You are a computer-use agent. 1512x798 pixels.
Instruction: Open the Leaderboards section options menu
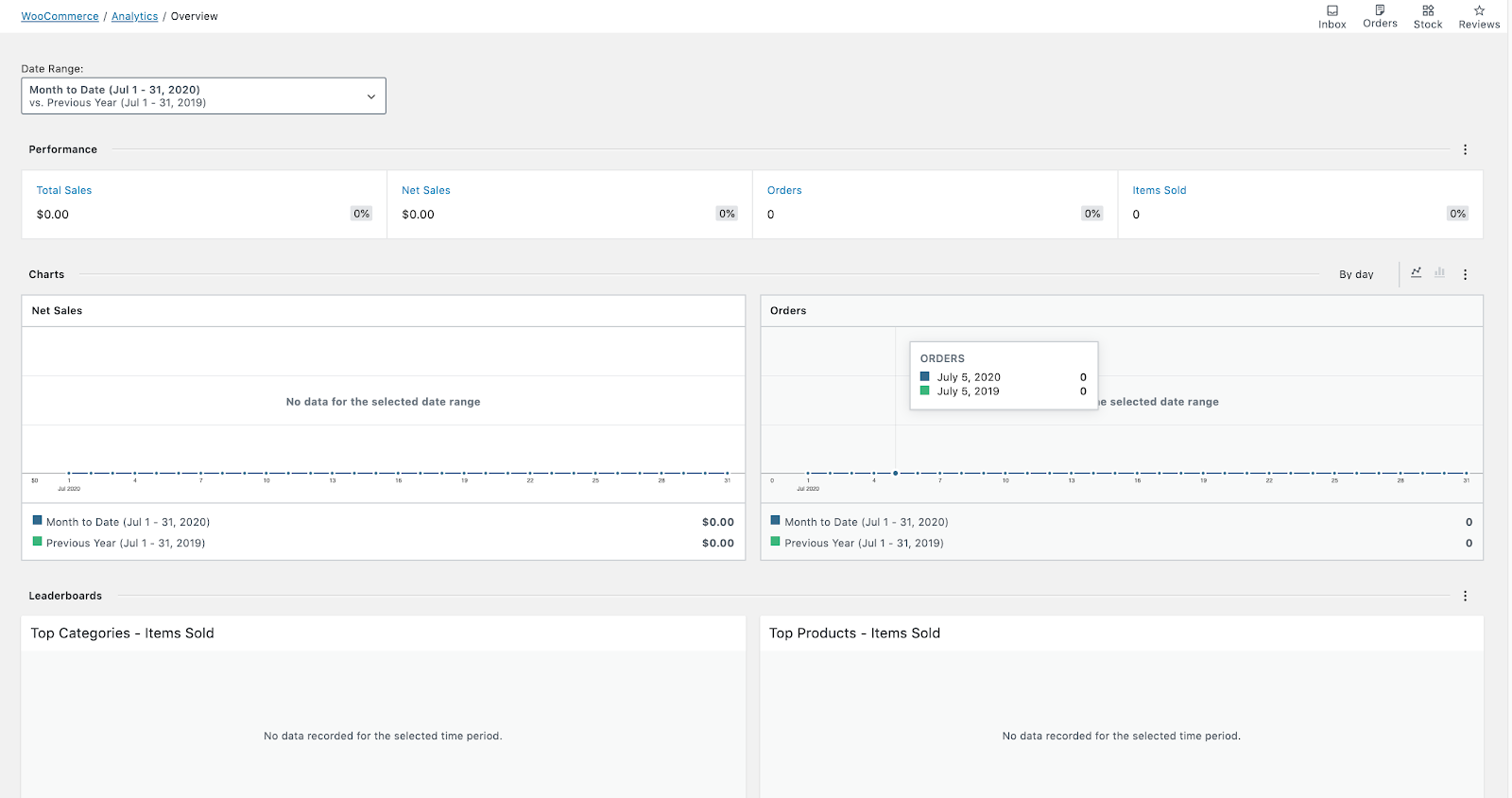click(x=1466, y=596)
